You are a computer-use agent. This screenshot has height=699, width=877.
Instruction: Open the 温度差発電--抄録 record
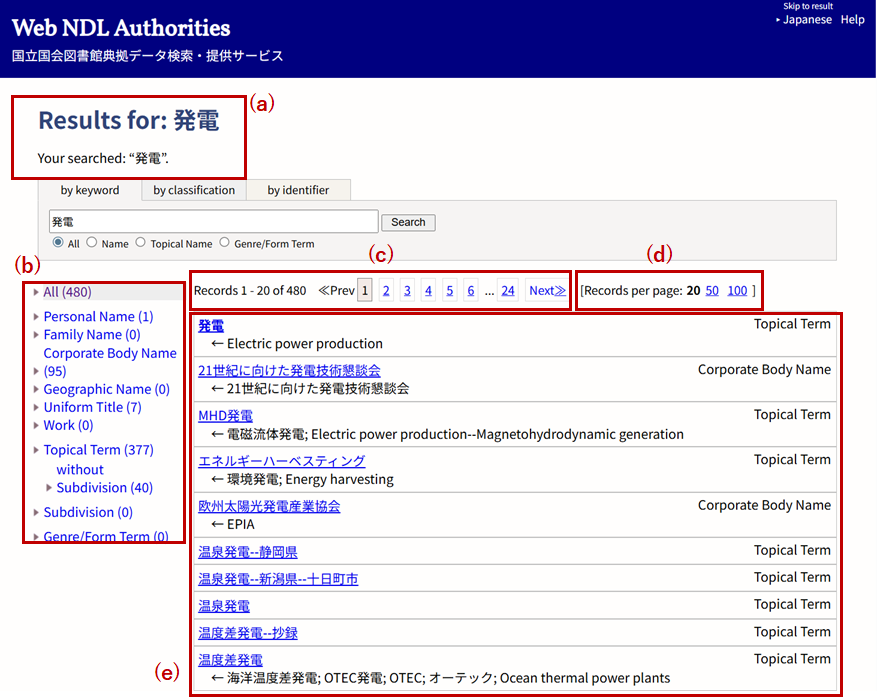click(248, 634)
